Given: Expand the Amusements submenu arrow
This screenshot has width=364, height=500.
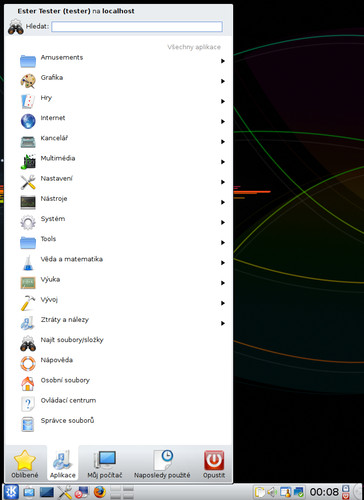Looking at the screenshot, I should click(x=223, y=61).
